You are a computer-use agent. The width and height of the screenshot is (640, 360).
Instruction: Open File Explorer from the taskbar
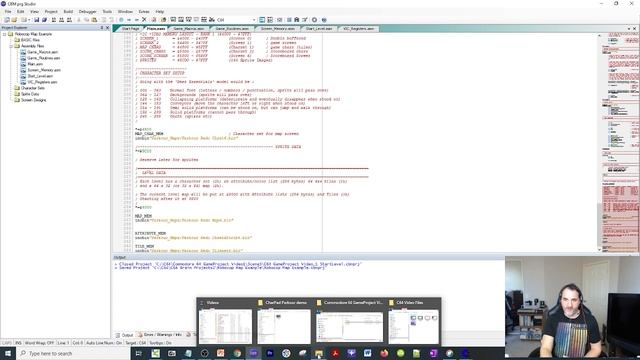click(319, 353)
